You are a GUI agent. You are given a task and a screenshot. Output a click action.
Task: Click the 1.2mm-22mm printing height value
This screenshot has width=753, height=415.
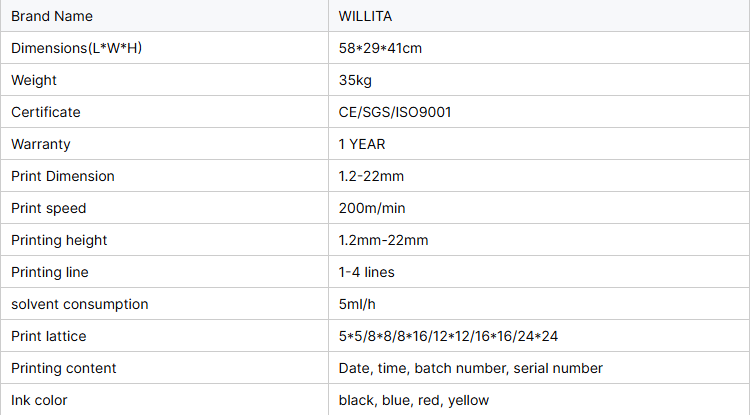(x=383, y=240)
